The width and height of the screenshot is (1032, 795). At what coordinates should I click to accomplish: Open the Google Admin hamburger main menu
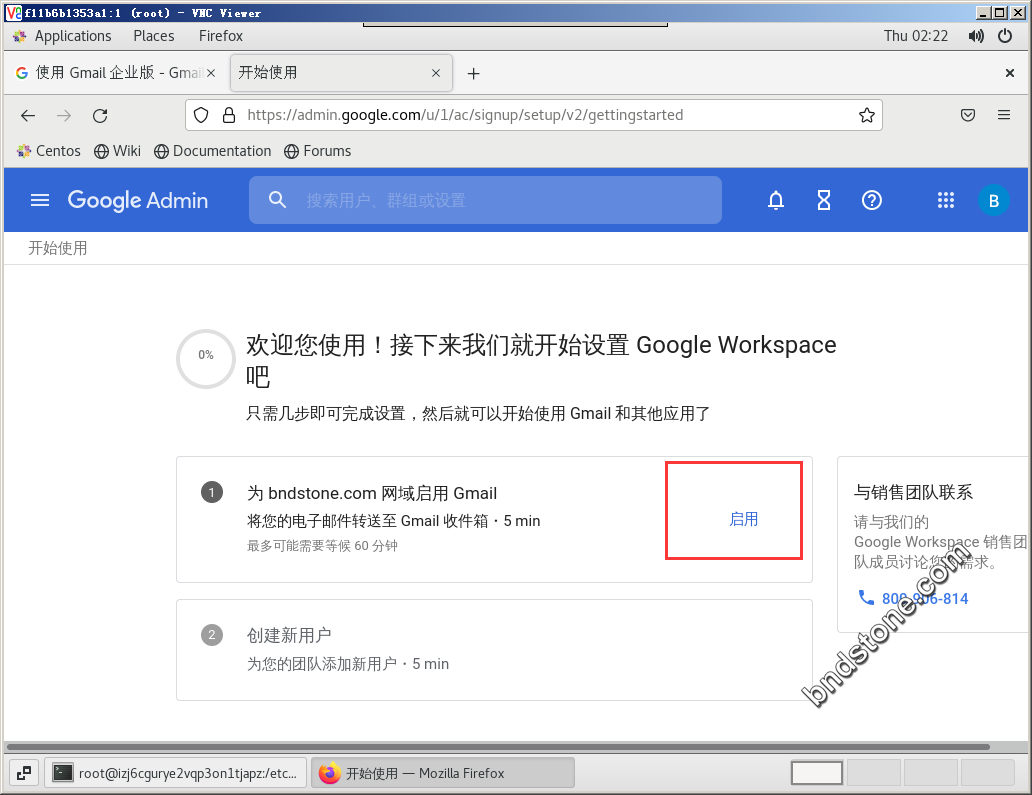pos(40,200)
